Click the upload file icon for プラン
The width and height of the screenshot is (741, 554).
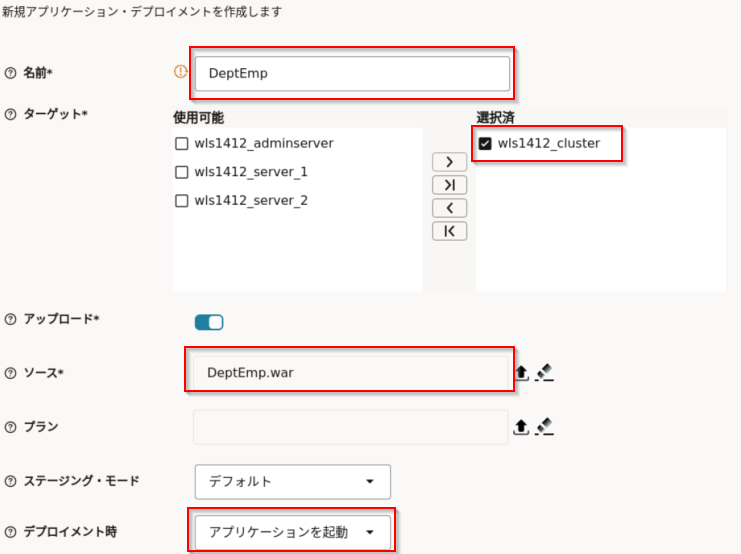point(521,427)
